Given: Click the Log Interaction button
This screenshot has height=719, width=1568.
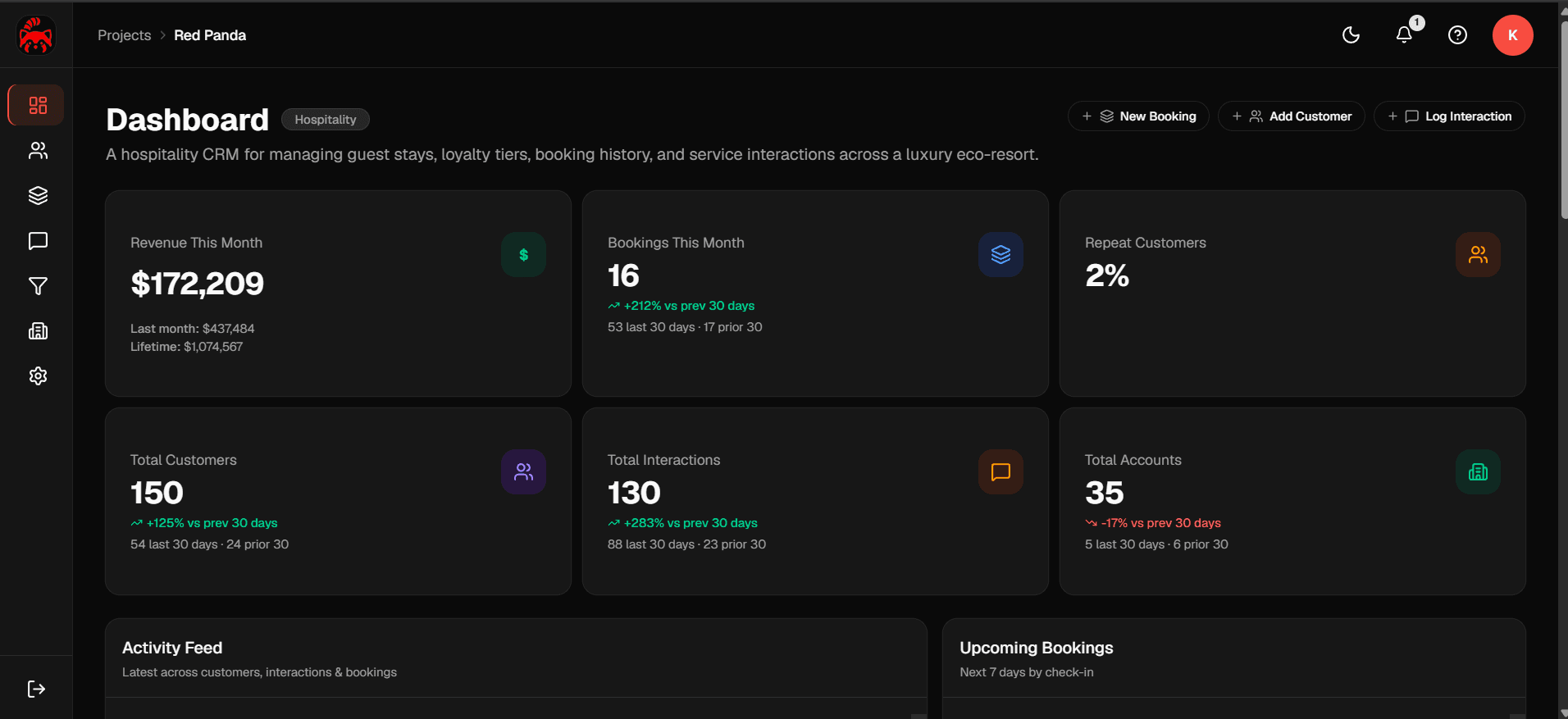Looking at the screenshot, I should [1449, 116].
